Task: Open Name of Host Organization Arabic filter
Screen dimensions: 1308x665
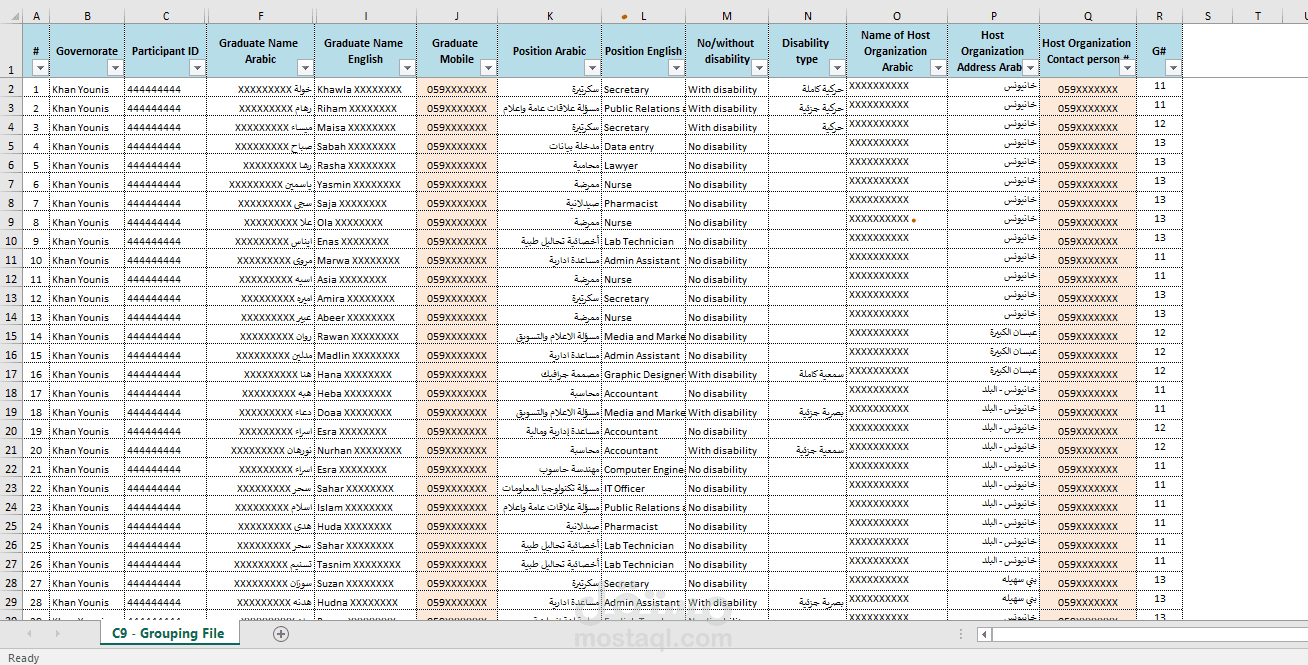Action: [938, 68]
